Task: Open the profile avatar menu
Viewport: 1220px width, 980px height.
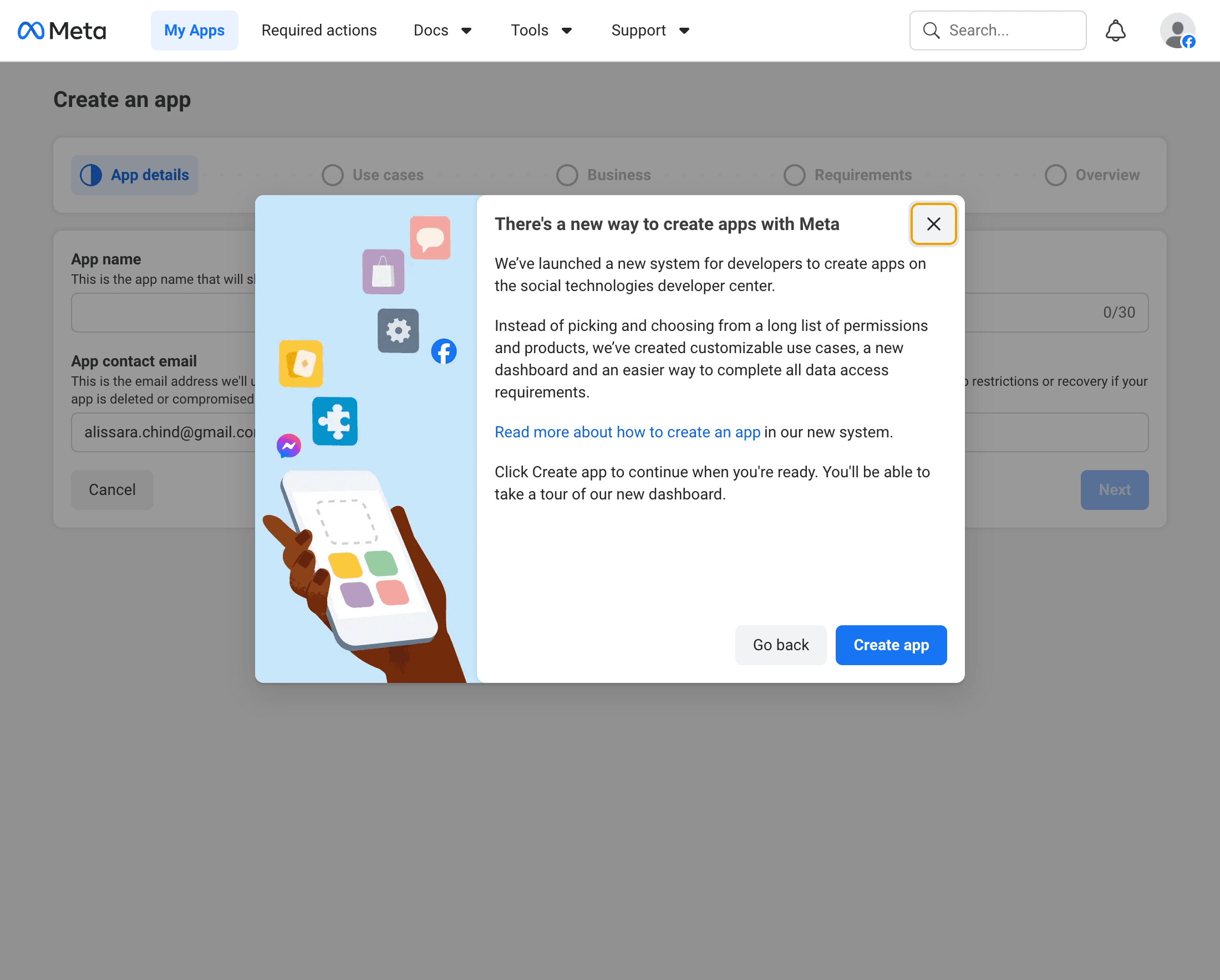Action: tap(1177, 30)
